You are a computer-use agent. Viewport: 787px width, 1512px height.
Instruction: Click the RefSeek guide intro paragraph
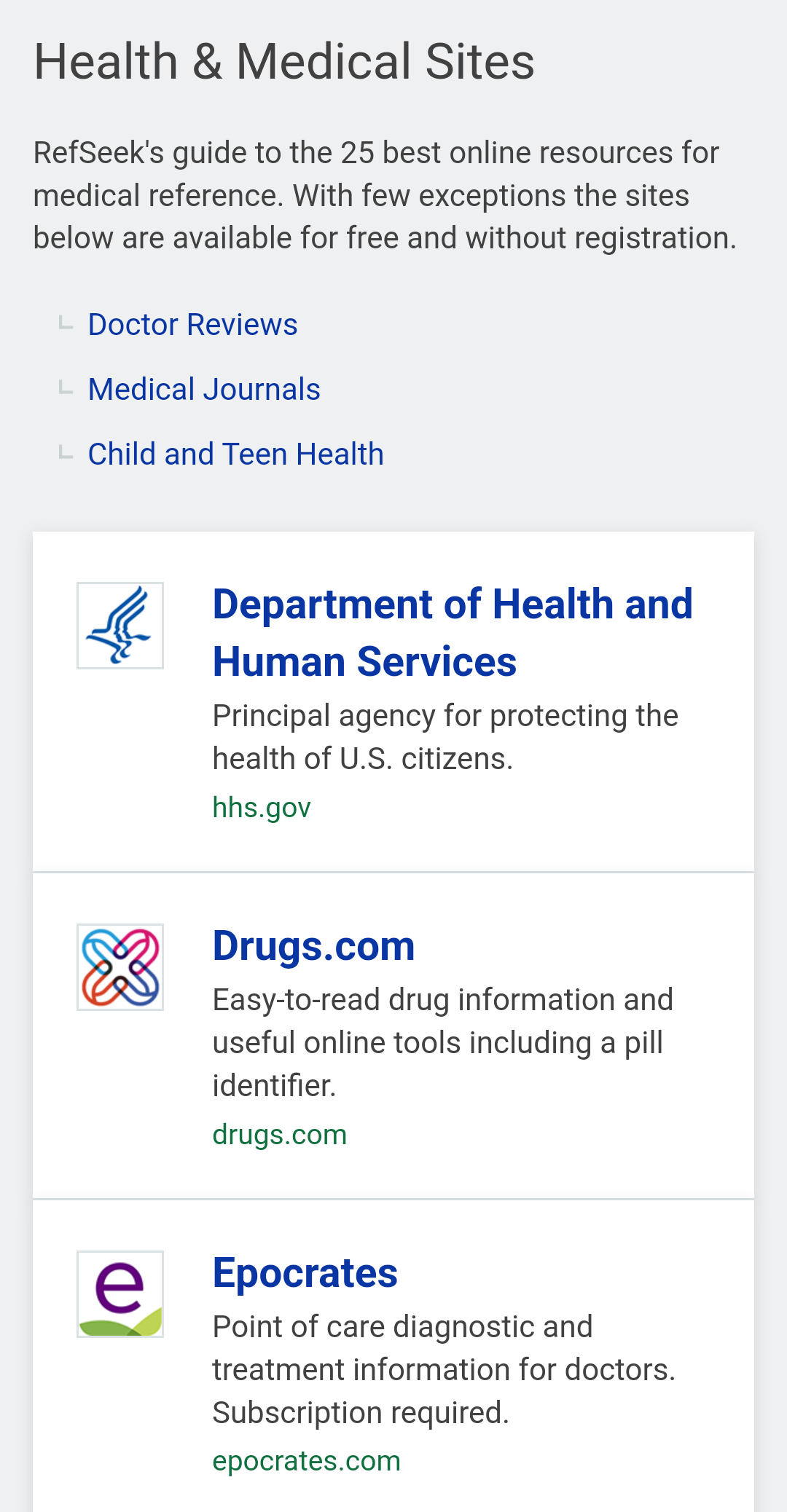coord(385,195)
